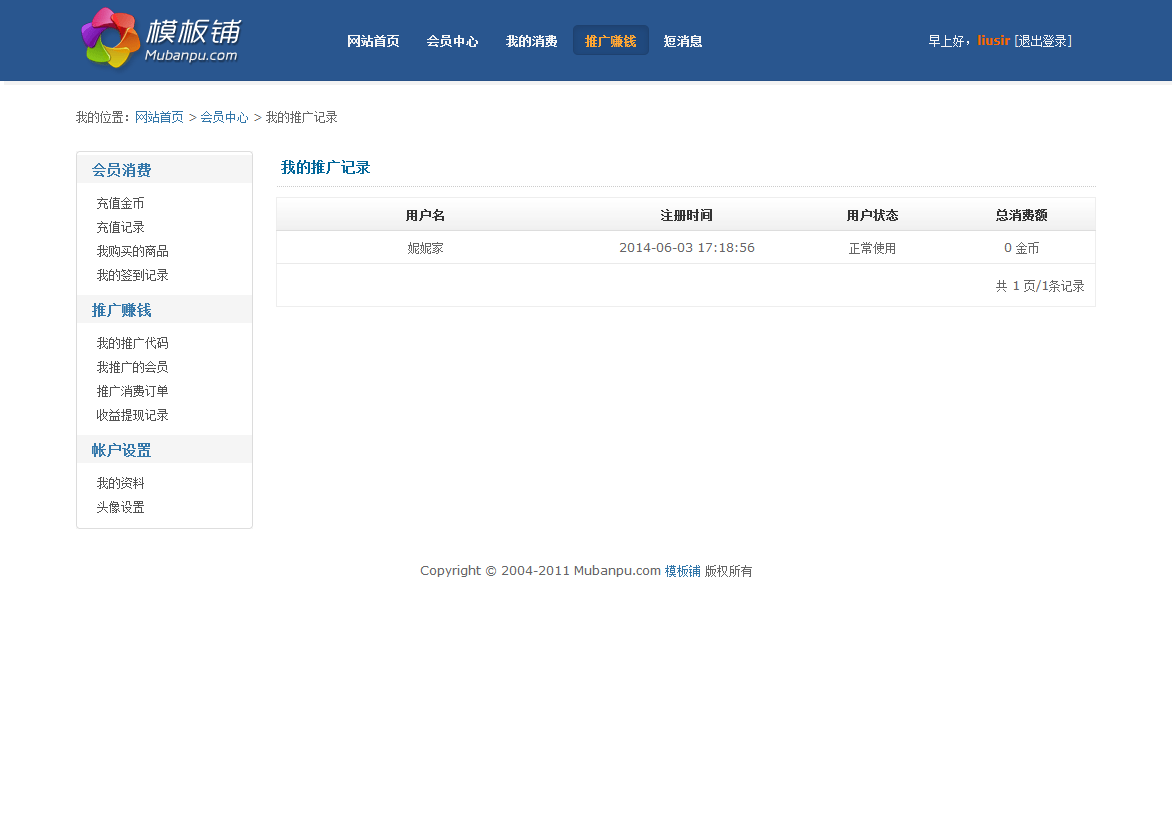Open 充值金币 in the sidebar

(120, 203)
